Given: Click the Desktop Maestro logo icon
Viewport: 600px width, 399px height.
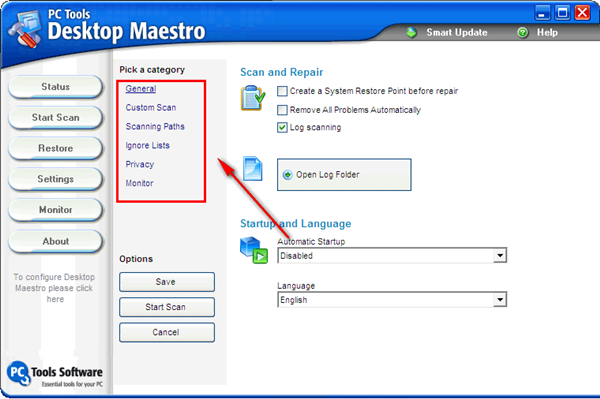Looking at the screenshot, I should pos(26,29).
